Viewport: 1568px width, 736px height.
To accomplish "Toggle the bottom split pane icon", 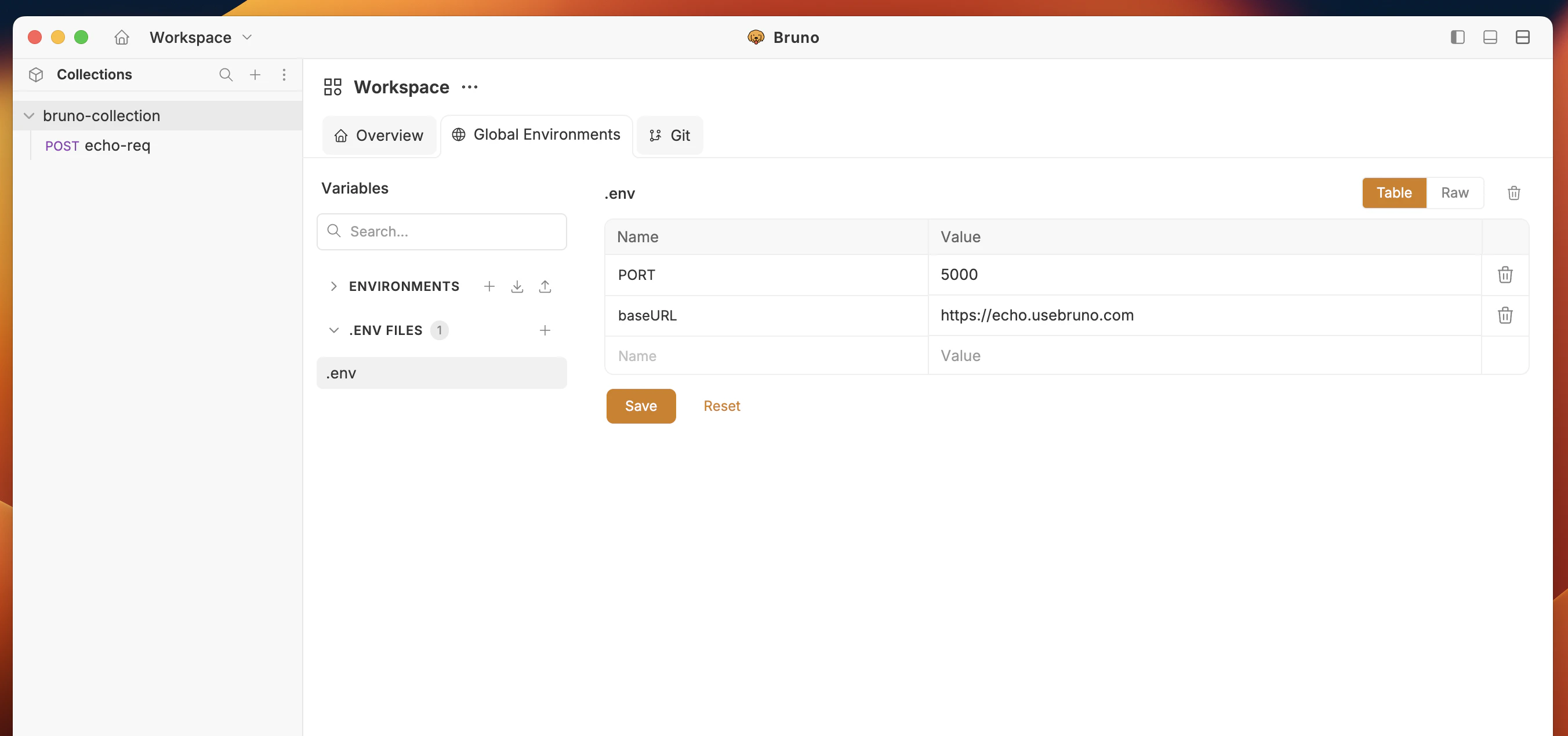I will coord(1490,37).
